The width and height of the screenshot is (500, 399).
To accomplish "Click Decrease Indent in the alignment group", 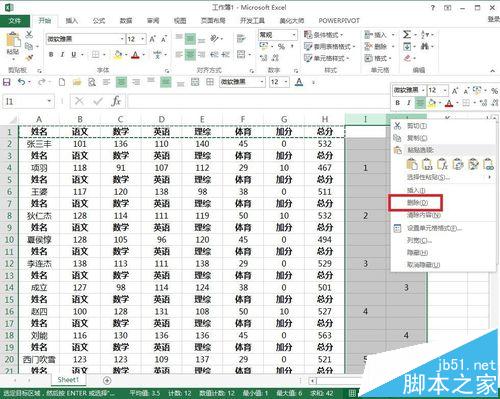I will (214, 54).
